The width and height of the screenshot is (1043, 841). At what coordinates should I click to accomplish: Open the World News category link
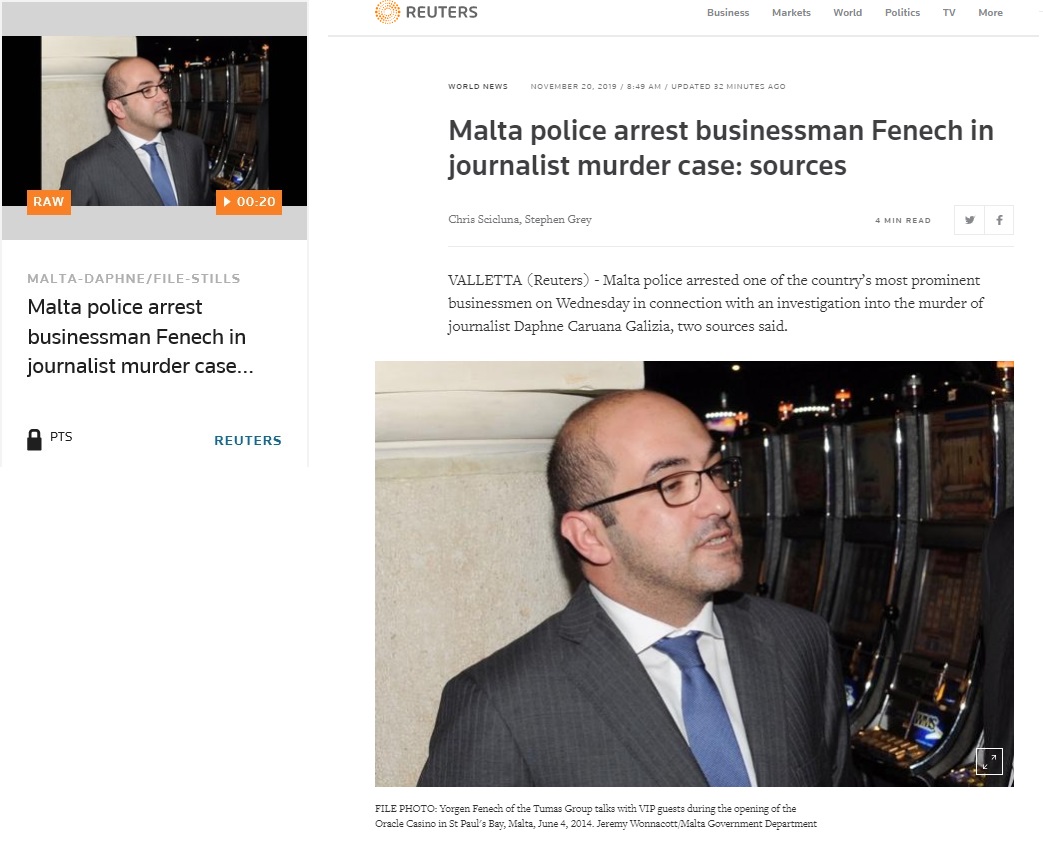point(478,86)
